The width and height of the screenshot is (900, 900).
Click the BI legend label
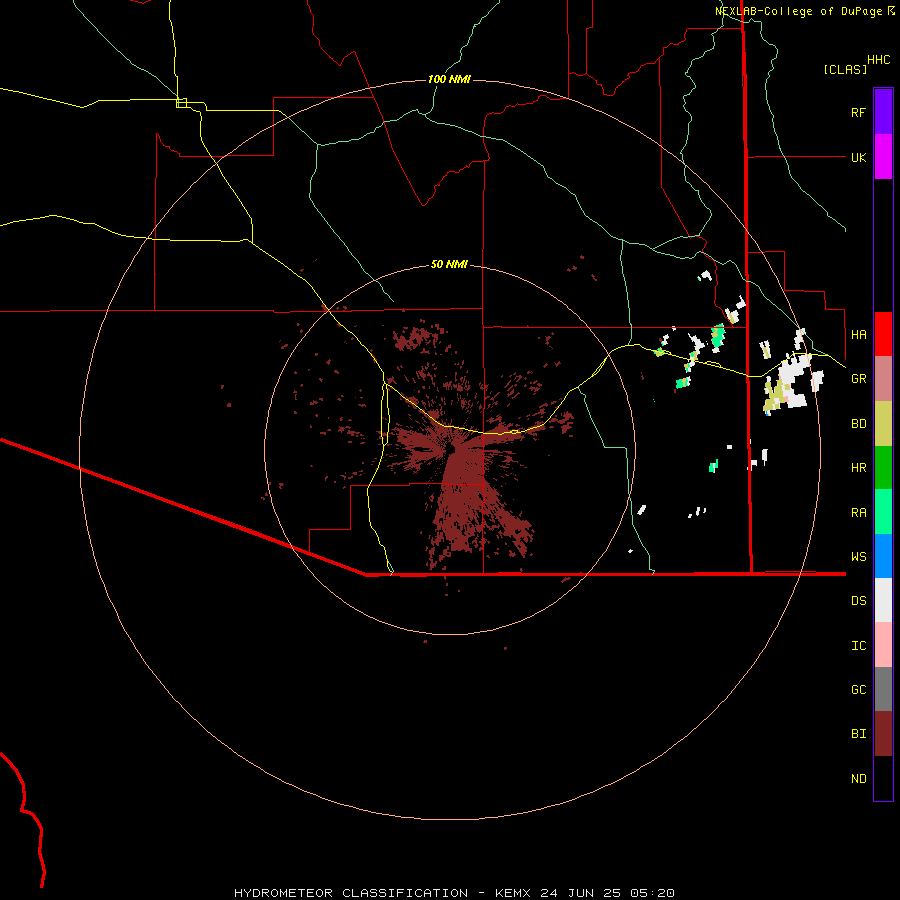858,734
